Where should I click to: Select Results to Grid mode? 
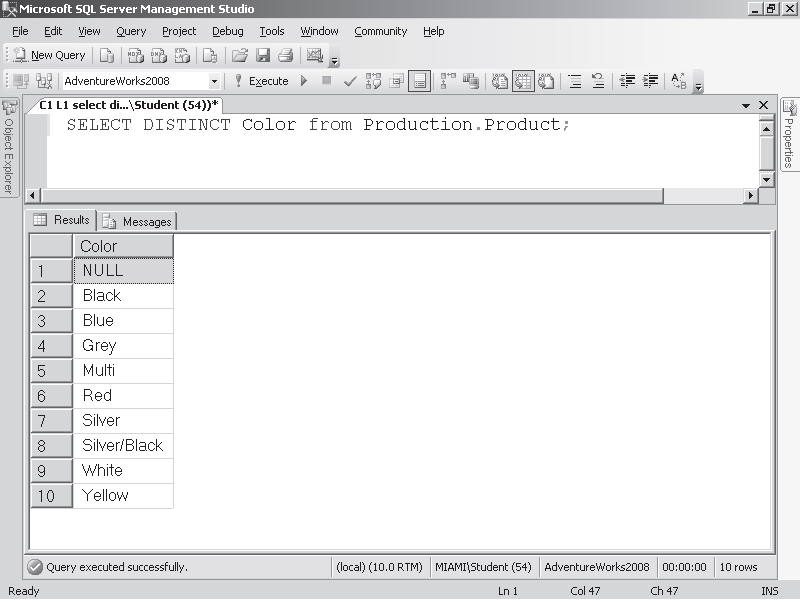pyautogui.click(x=523, y=81)
